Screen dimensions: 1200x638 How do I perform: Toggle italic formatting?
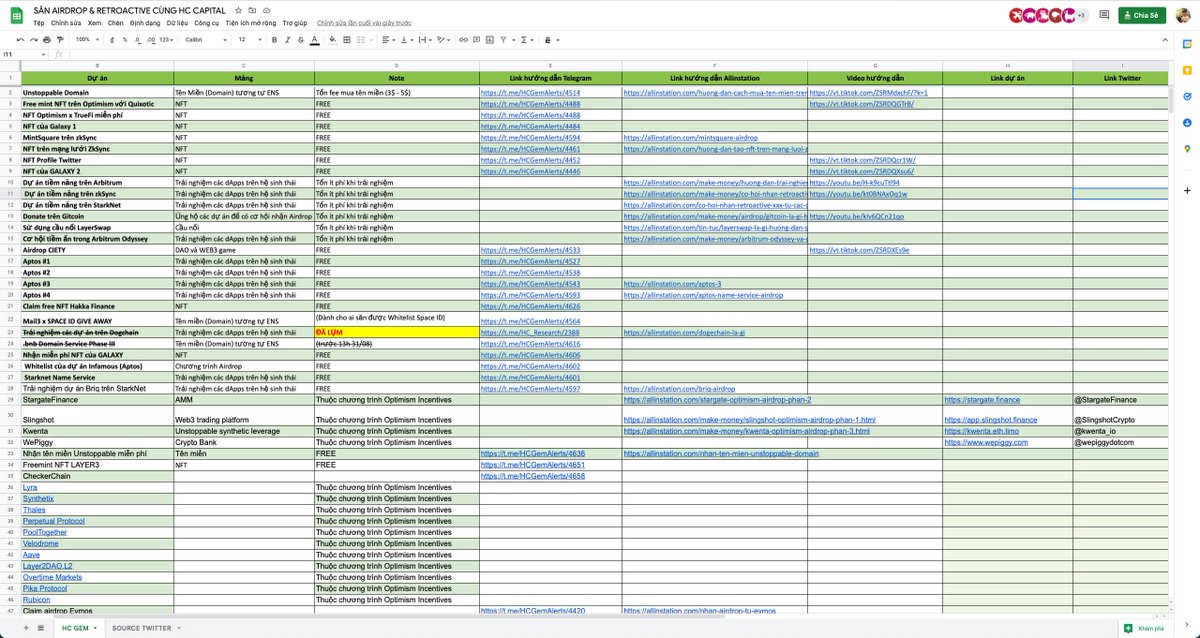click(x=287, y=40)
